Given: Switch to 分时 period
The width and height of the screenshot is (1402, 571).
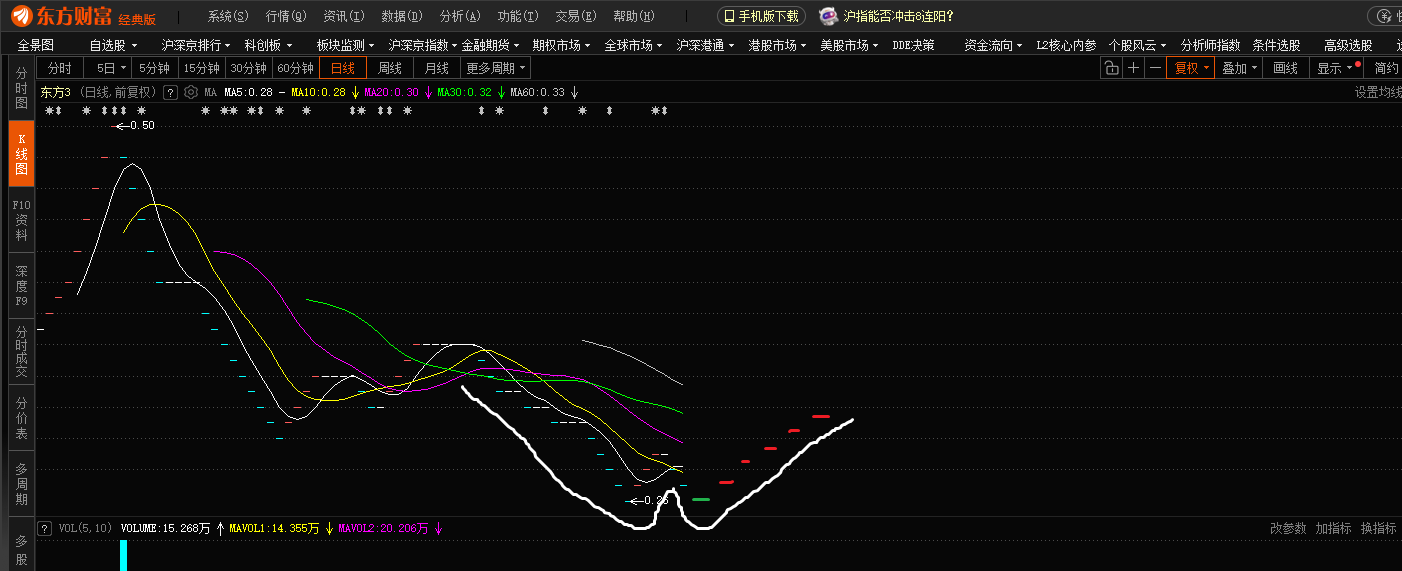Looking at the screenshot, I should coord(60,68).
